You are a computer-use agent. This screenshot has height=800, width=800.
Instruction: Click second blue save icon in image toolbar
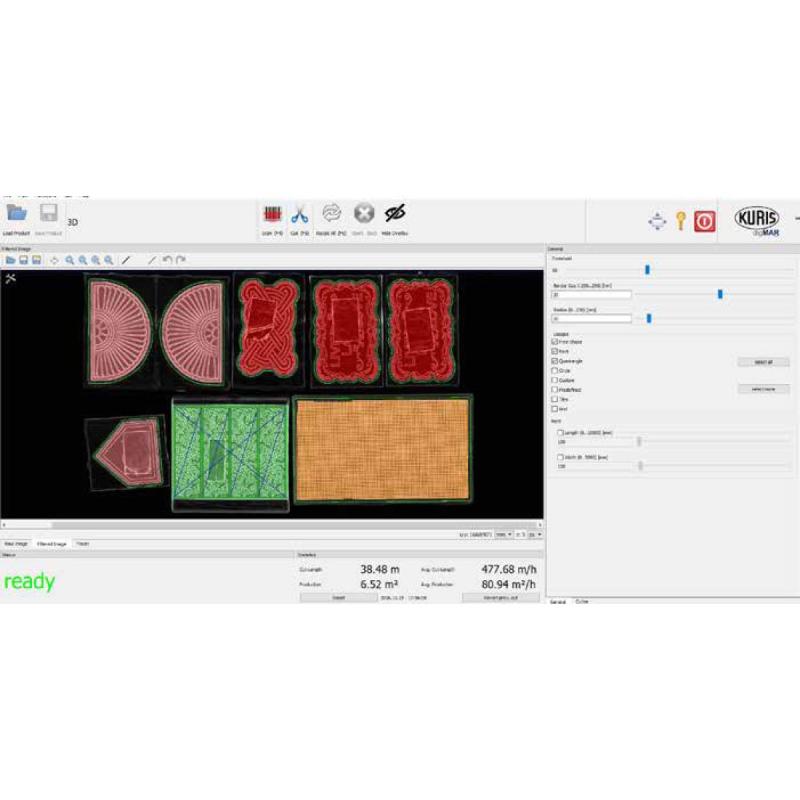pos(37,260)
